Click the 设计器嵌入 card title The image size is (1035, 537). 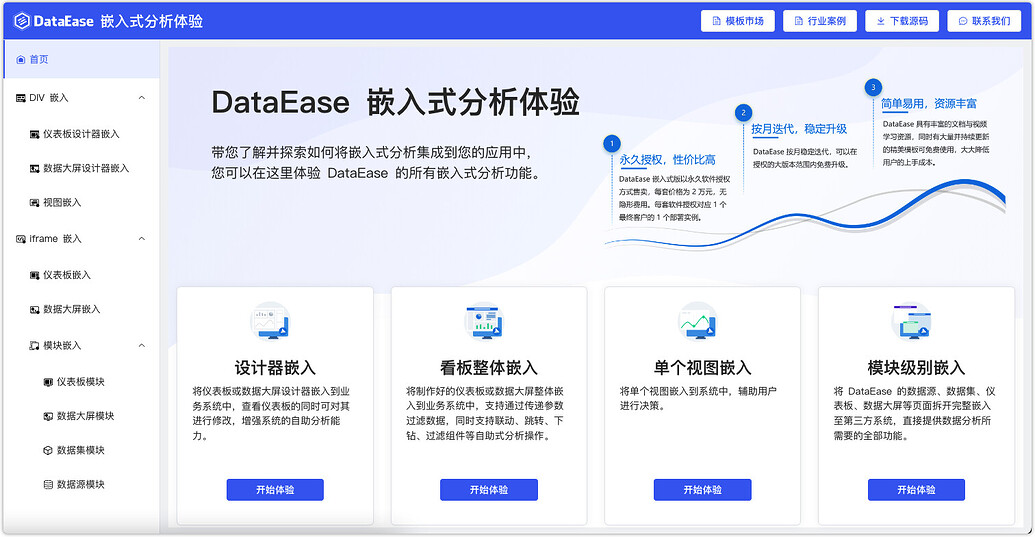tap(275, 367)
